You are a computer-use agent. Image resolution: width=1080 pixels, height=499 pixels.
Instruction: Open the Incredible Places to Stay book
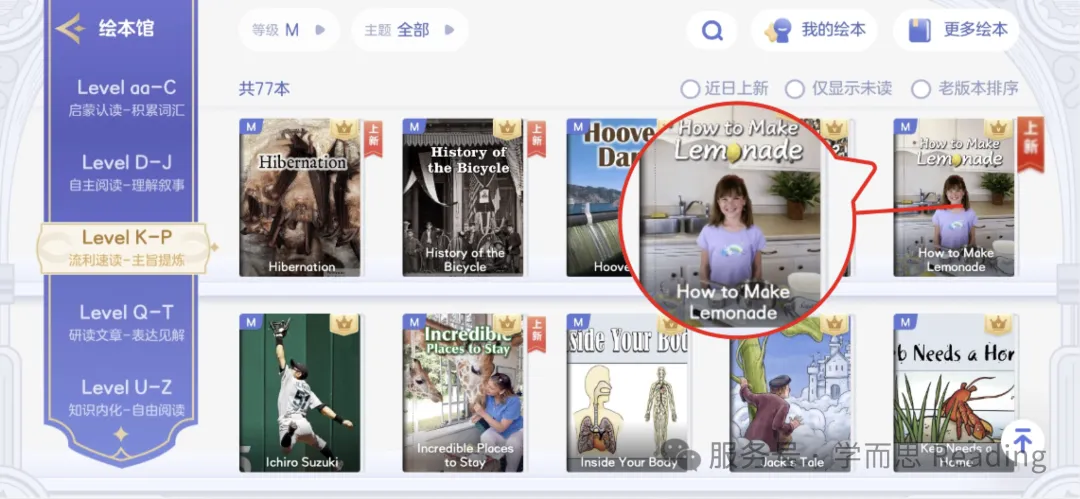tap(463, 393)
